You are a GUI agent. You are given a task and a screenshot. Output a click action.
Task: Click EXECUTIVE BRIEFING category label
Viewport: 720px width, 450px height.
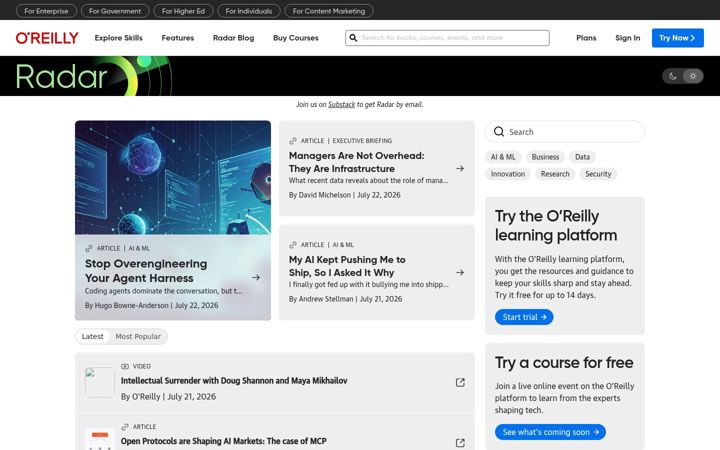coord(362,141)
